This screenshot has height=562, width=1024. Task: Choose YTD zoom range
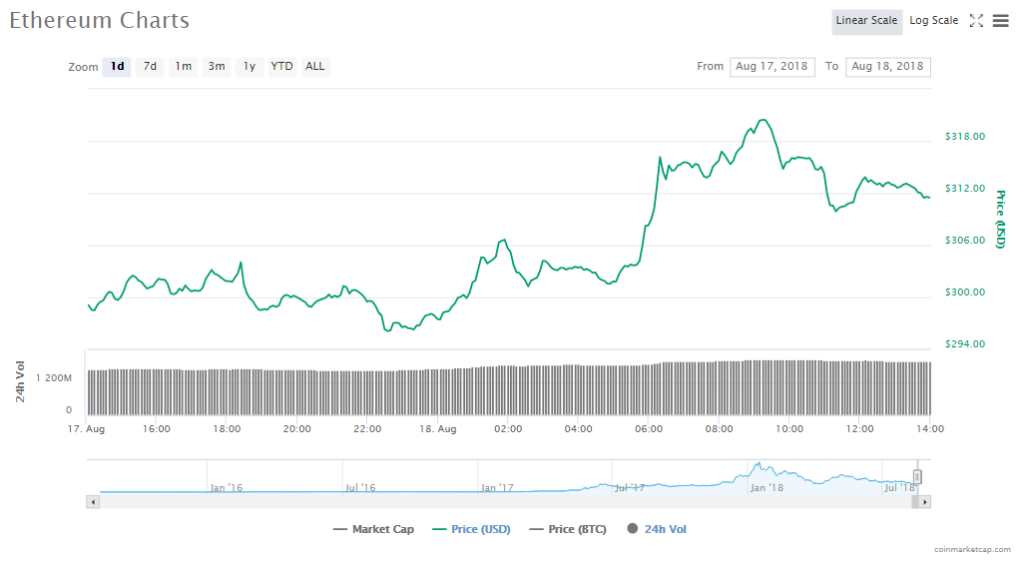[x=282, y=67]
